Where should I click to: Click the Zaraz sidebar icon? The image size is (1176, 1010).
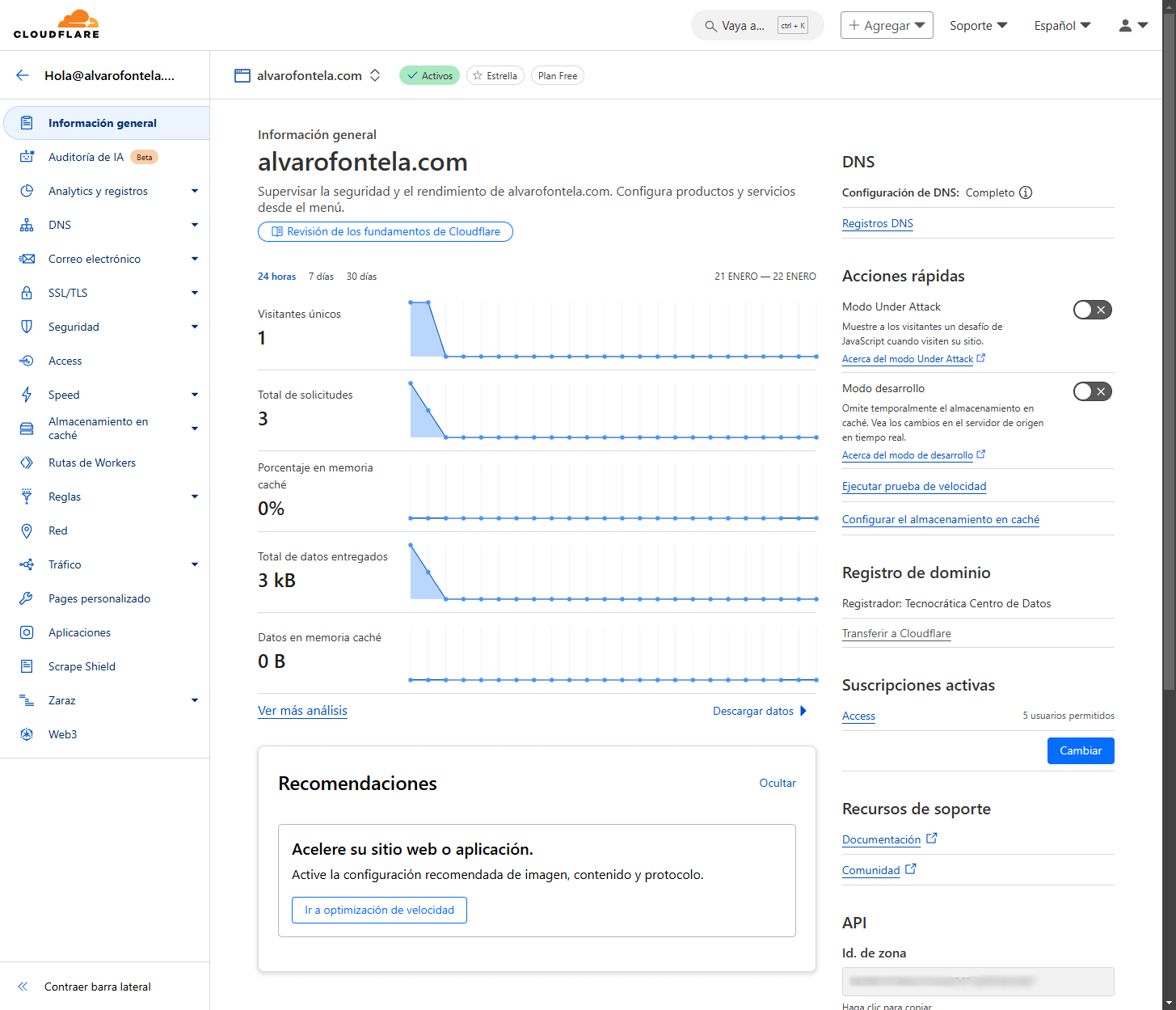27,700
